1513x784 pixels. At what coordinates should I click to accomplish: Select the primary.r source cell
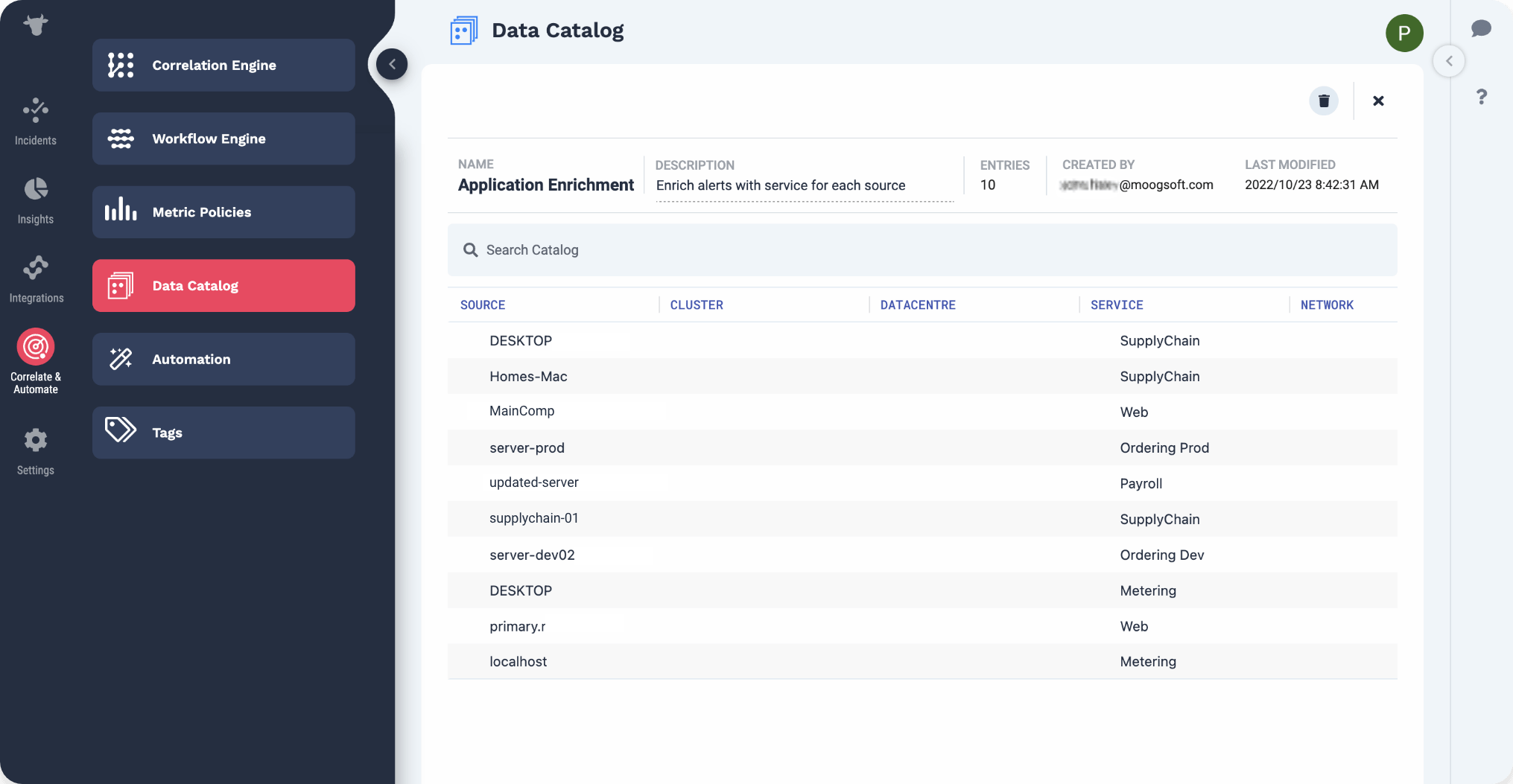click(x=517, y=627)
